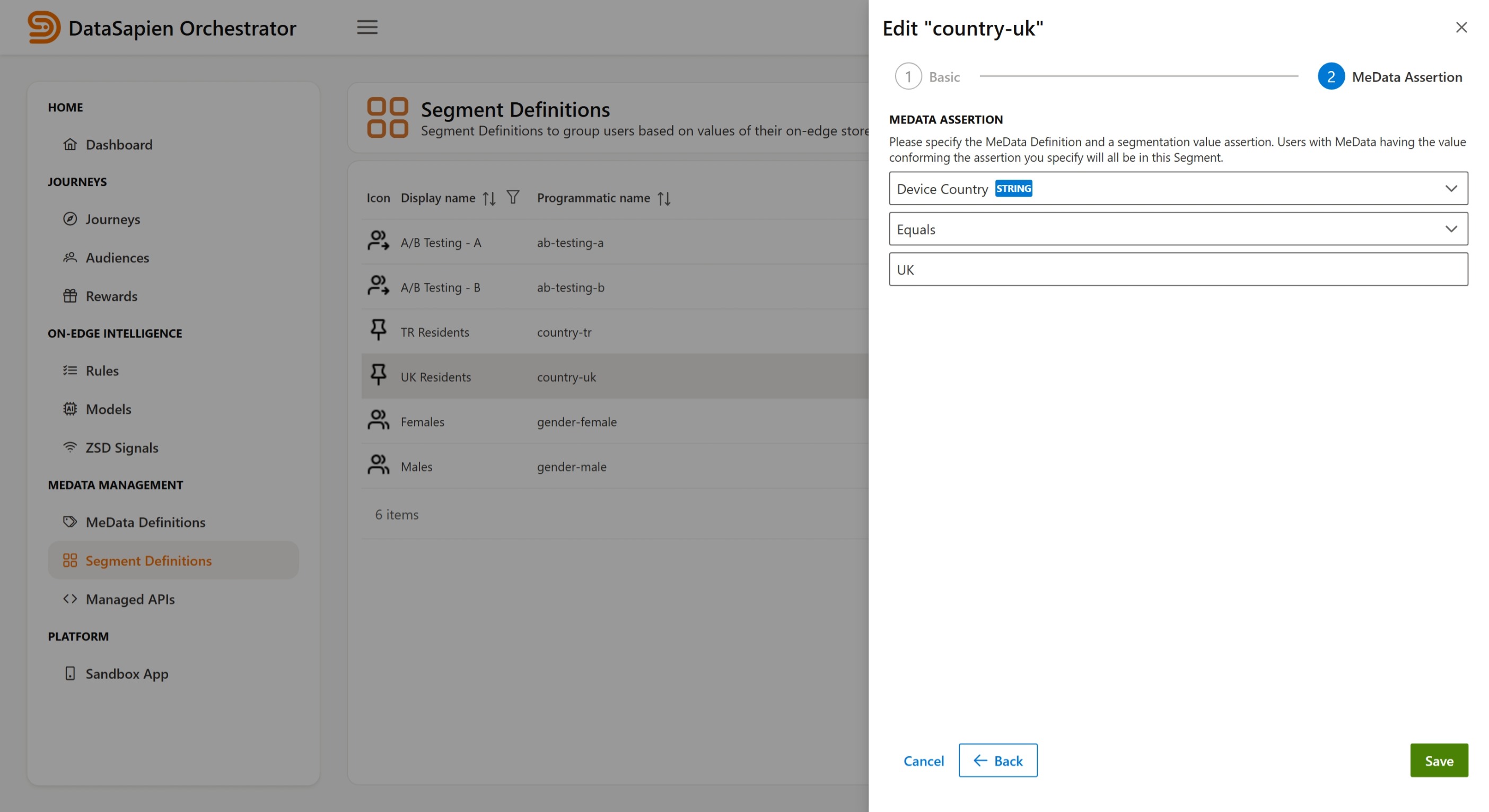Open the Dashboard from the sidebar
The height and width of the screenshot is (812, 1489).
71,145
